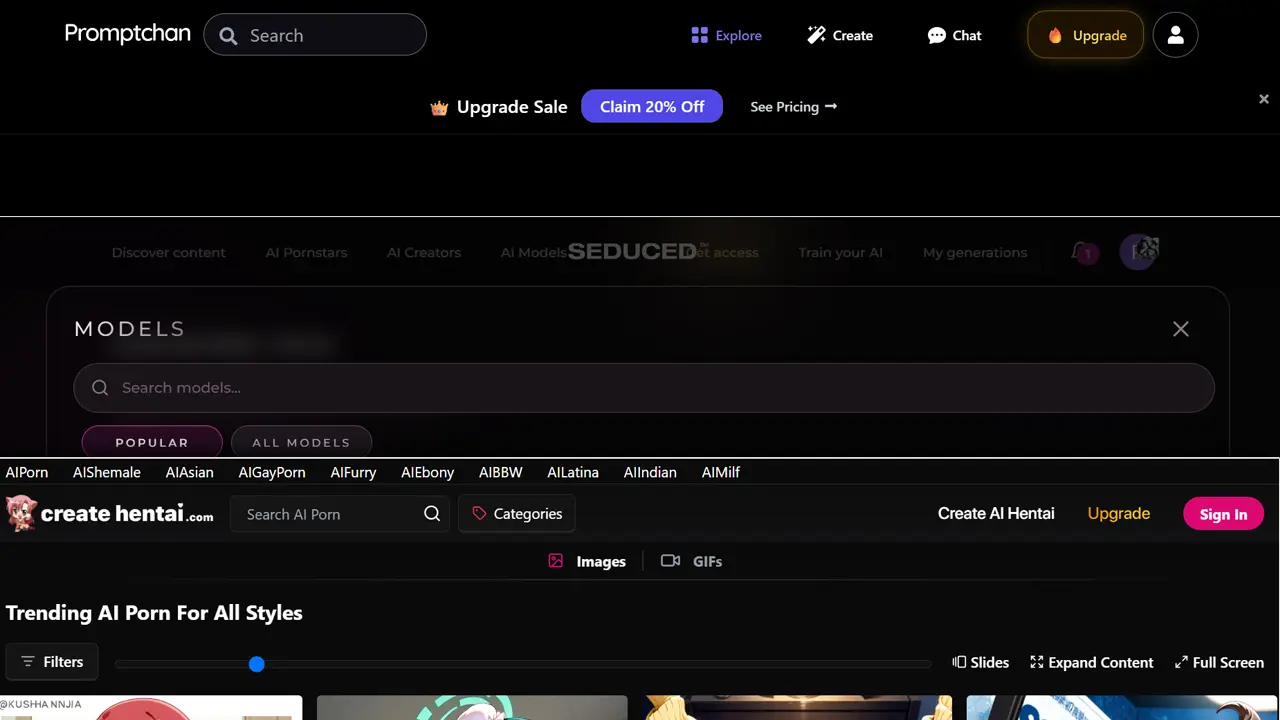
Task: Open AI Creators in Seduced nav
Action: tap(424, 252)
